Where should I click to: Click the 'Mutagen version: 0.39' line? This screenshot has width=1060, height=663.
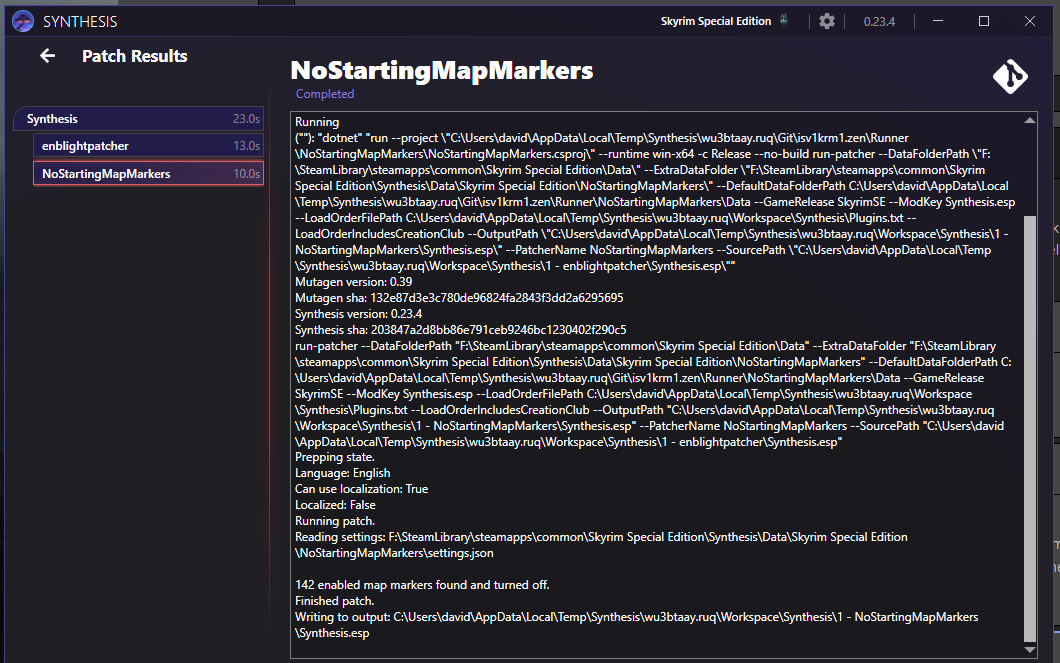pos(353,282)
